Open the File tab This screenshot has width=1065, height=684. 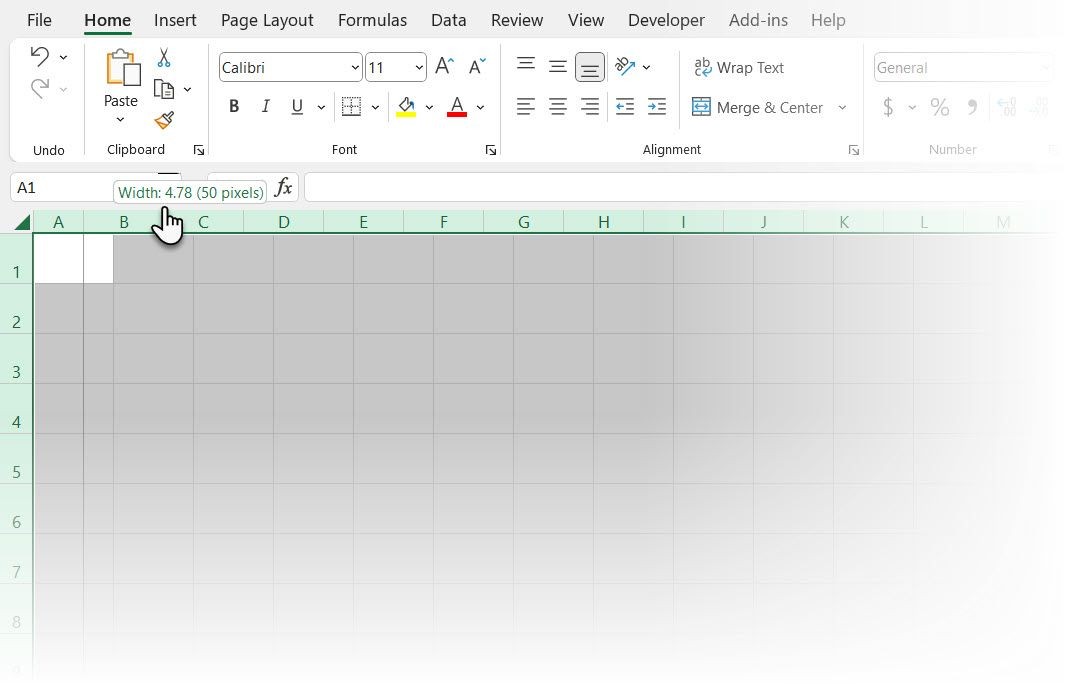39,20
